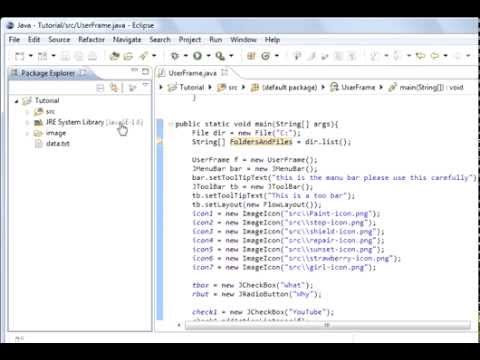480x360 pixels.
Task: Toggle Link with Editor in Package Explorer
Action: [x=114, y=88]
